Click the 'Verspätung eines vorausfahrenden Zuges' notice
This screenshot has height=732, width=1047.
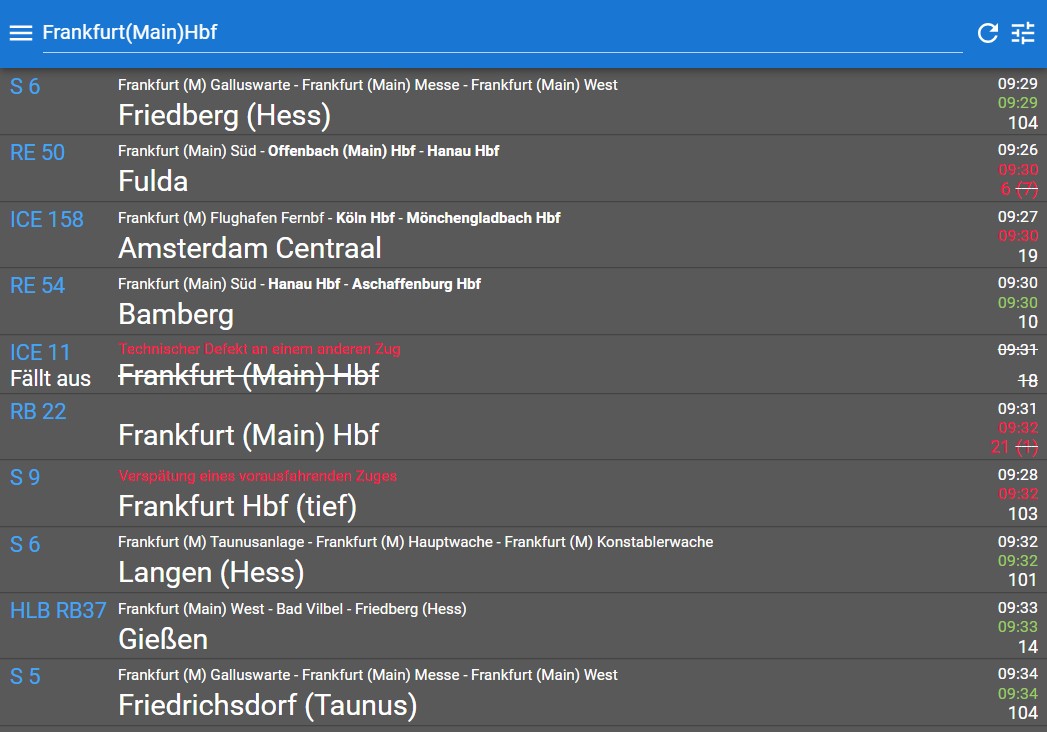258,476
